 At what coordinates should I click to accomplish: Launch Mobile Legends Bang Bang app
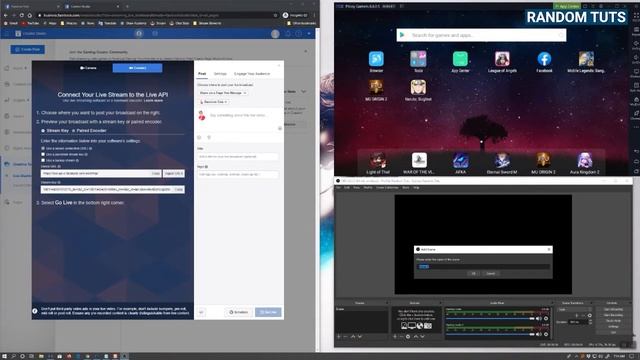click(x=586, y=59)
